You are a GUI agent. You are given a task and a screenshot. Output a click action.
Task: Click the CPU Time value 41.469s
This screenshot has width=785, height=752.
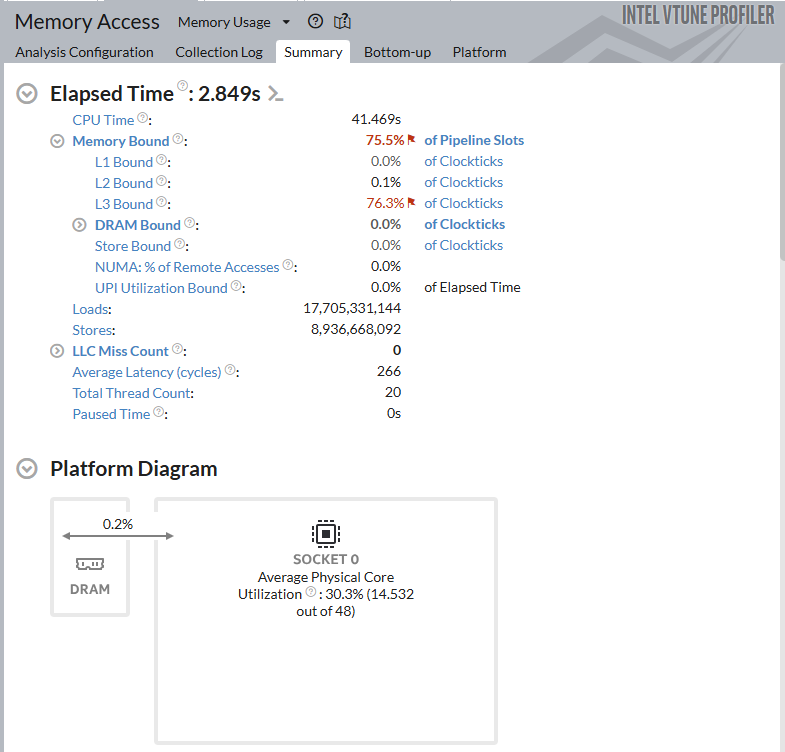point(376,119)
